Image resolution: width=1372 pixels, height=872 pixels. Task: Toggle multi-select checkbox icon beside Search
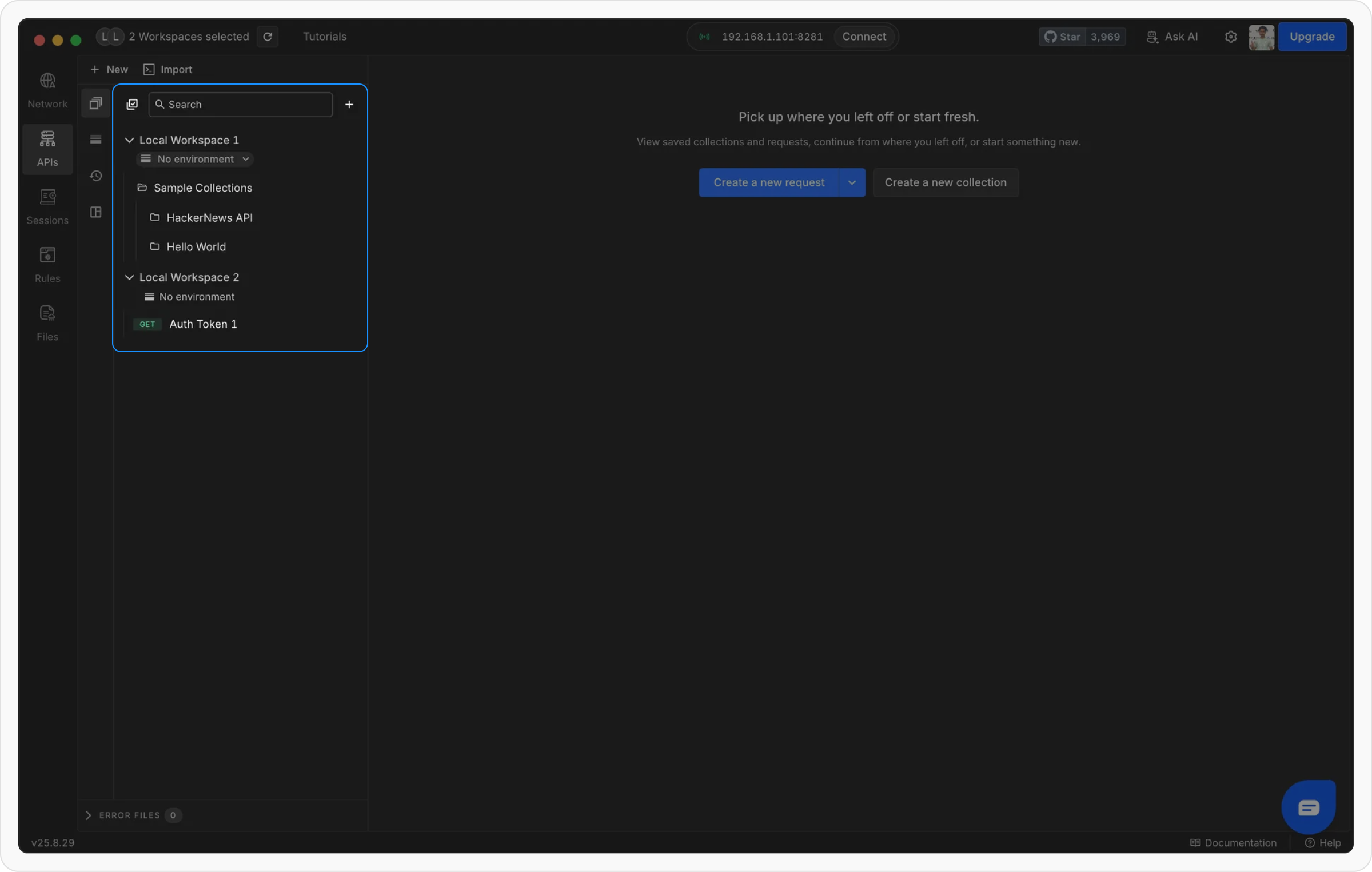(x=132, y=104)
